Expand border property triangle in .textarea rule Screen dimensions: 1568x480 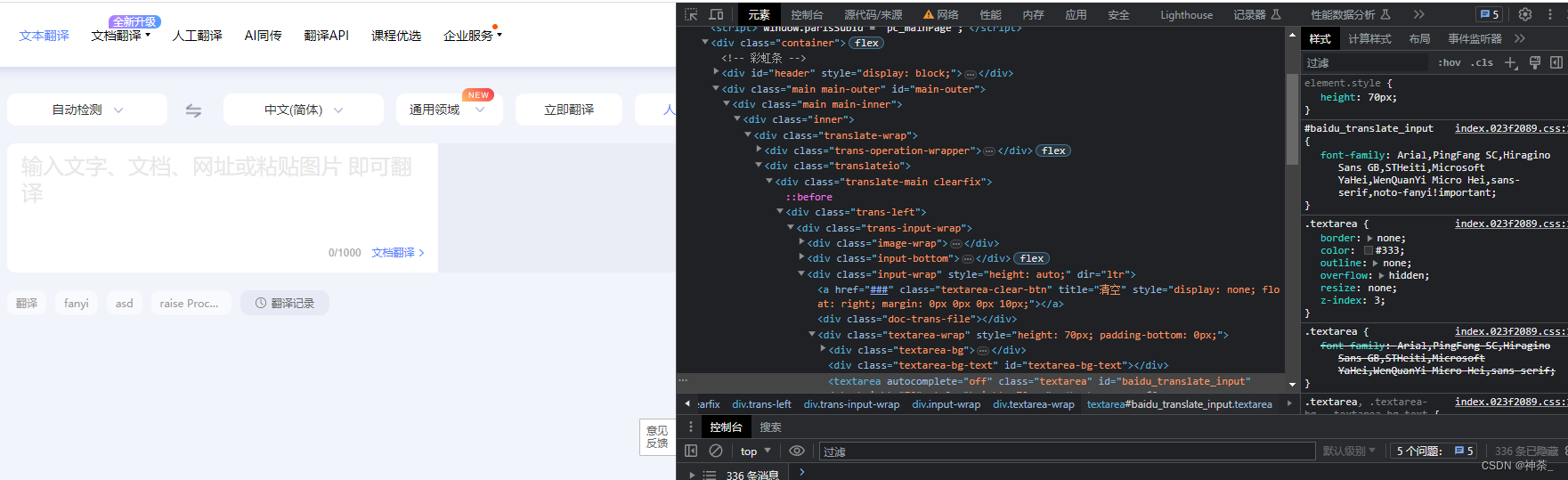pos(1369,238)
